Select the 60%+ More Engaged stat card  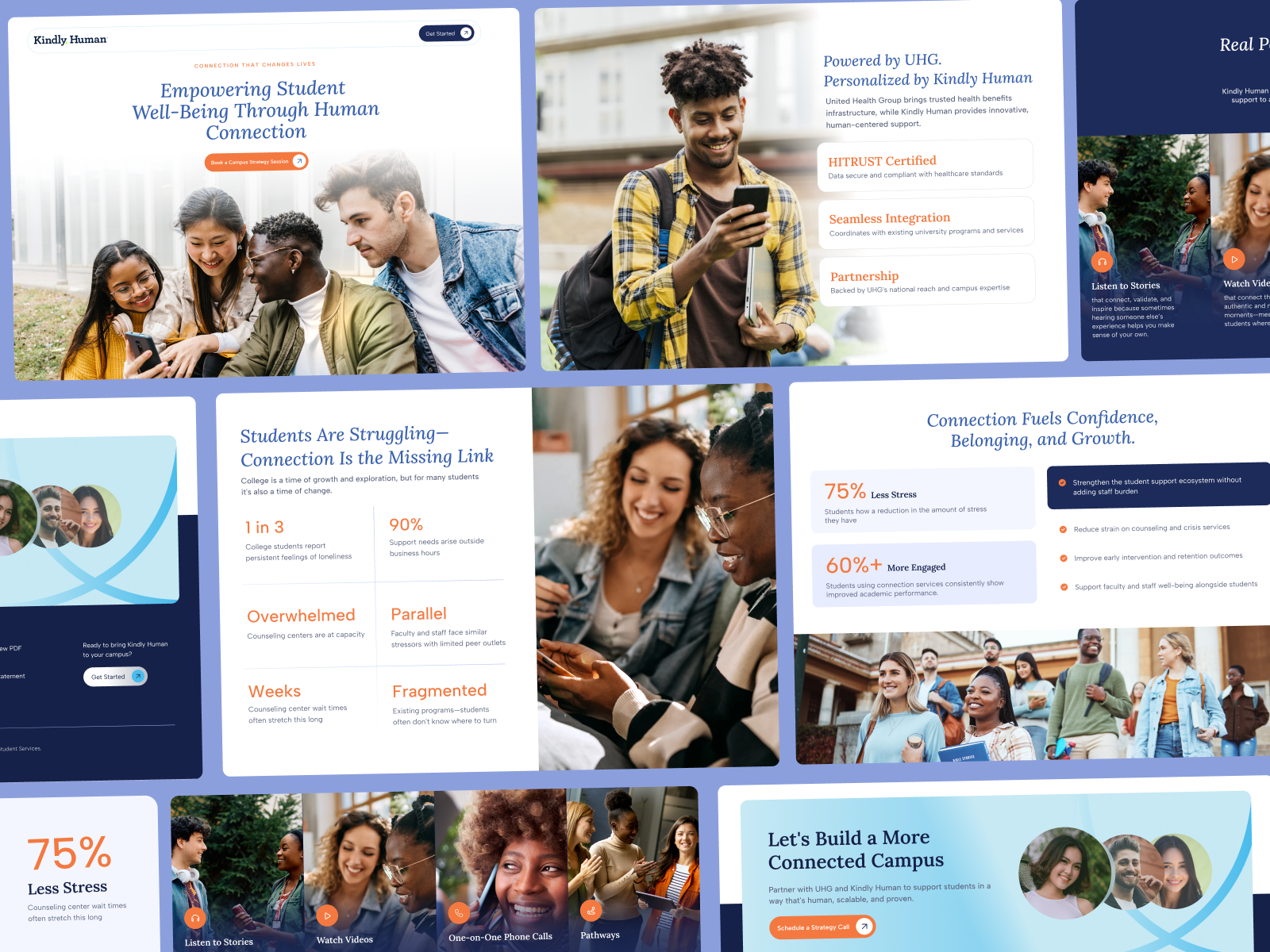tap(924, 574)
